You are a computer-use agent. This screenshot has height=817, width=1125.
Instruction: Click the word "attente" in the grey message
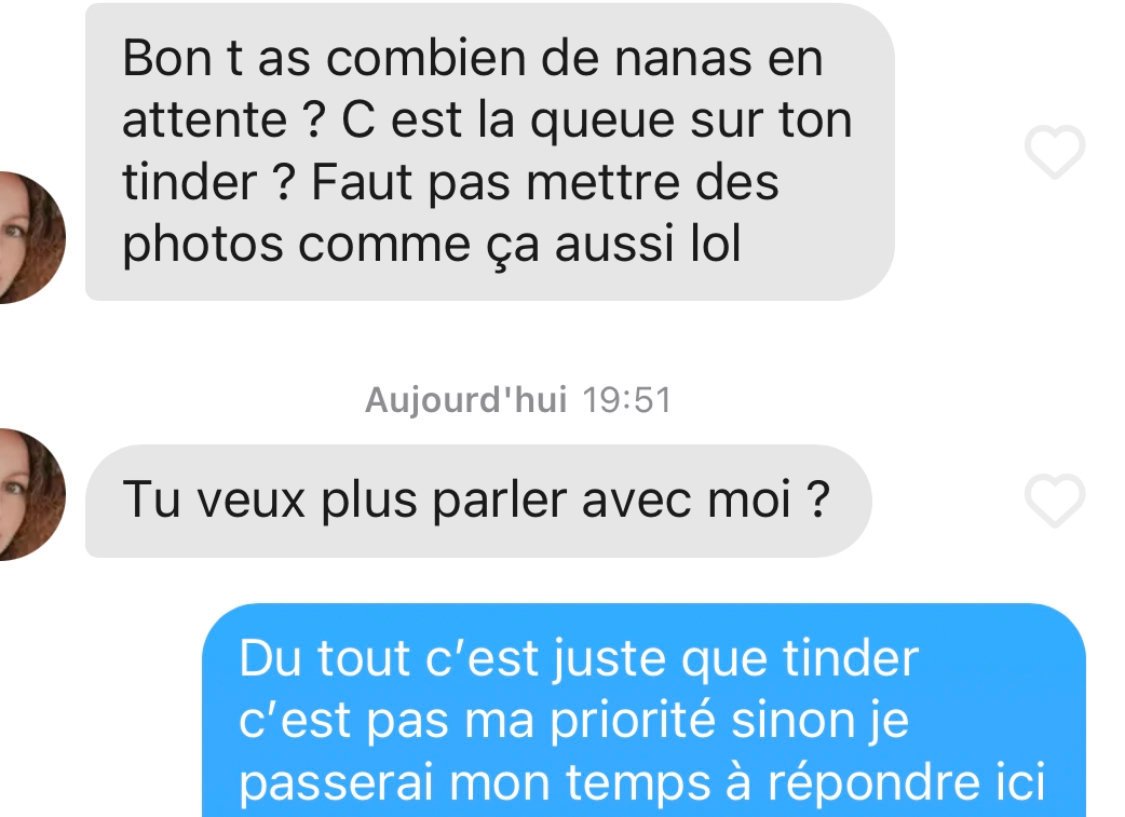coord(204,120)
